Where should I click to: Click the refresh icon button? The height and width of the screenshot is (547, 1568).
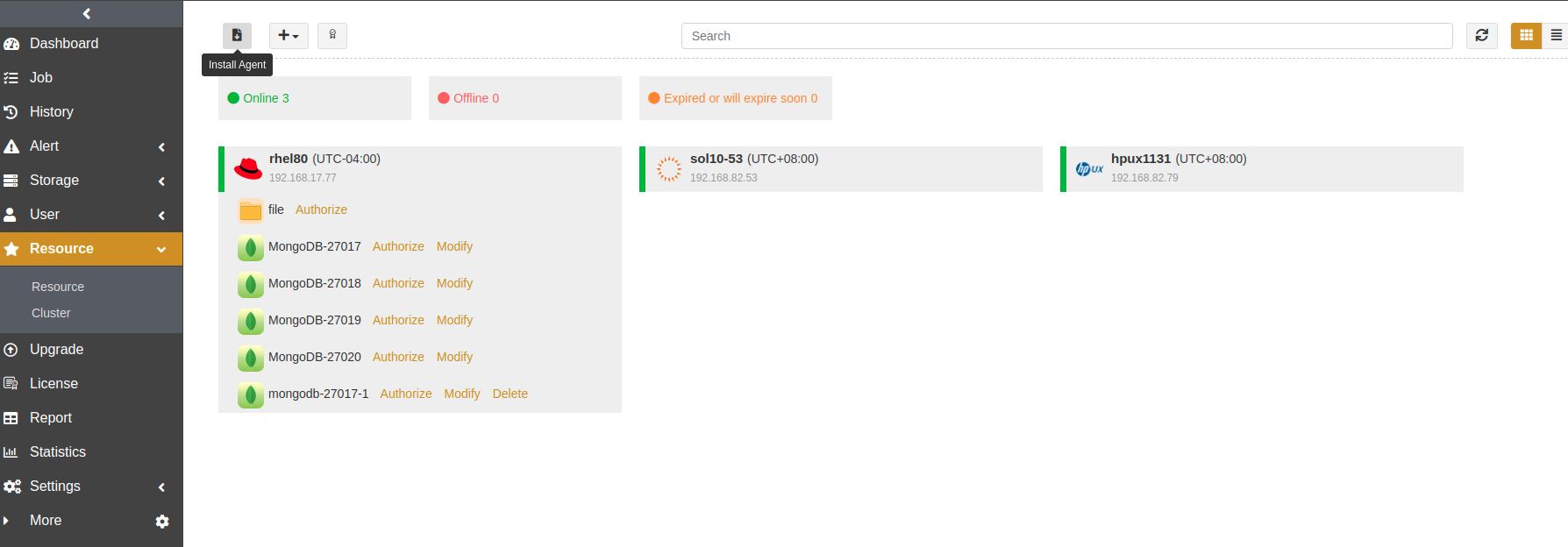pos(1481,36)
